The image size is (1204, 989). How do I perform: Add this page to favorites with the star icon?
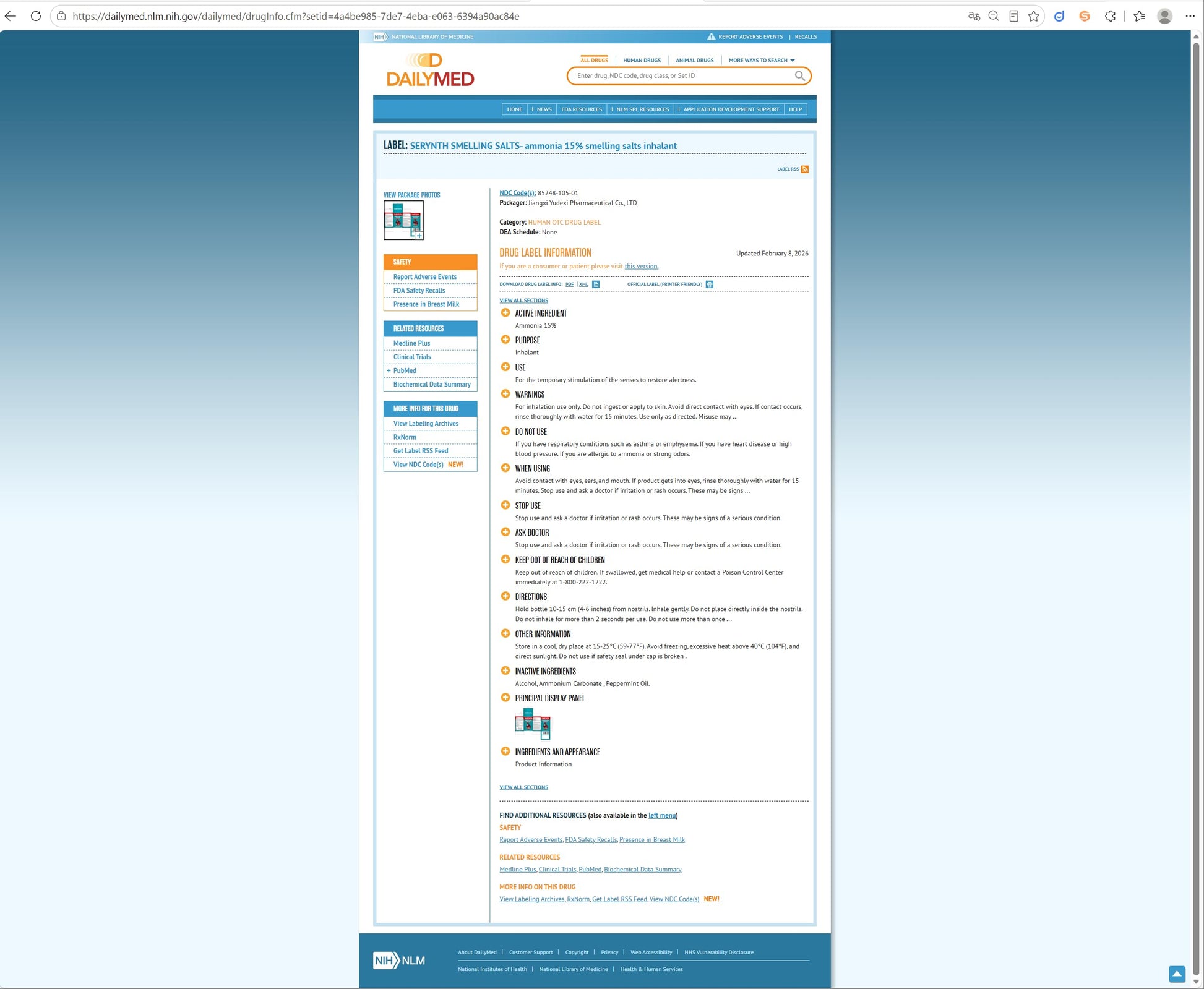click(x=1033, y=16)
